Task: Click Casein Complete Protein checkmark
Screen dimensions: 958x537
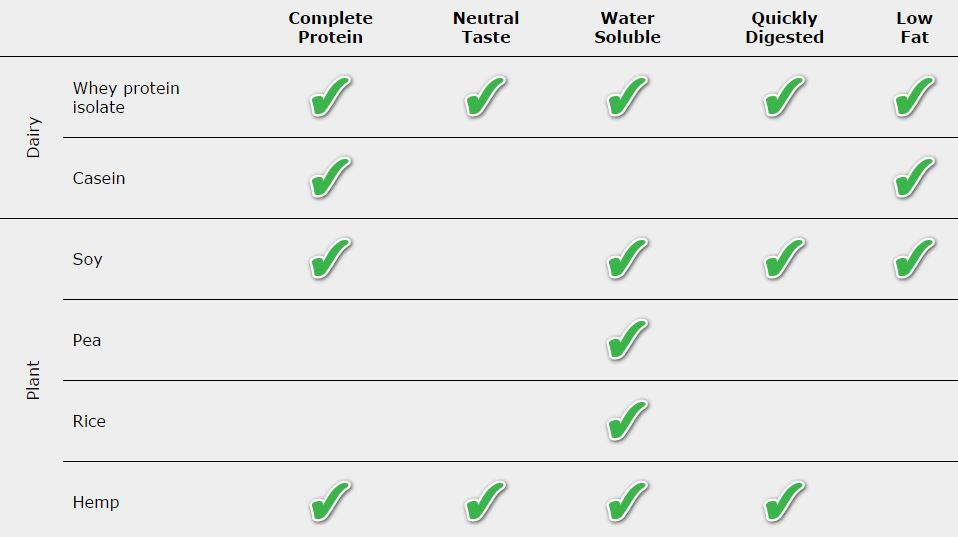Action: click(x=331, y=178)
